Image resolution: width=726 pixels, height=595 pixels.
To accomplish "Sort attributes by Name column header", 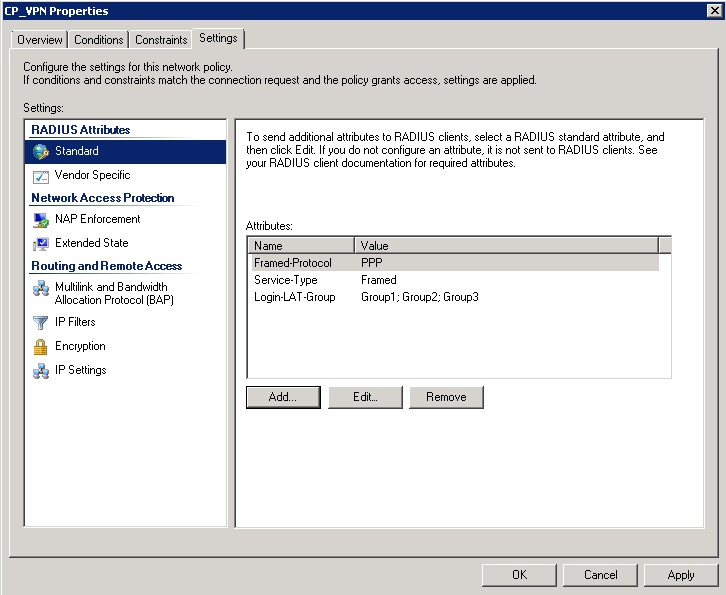I will [301, 245].
